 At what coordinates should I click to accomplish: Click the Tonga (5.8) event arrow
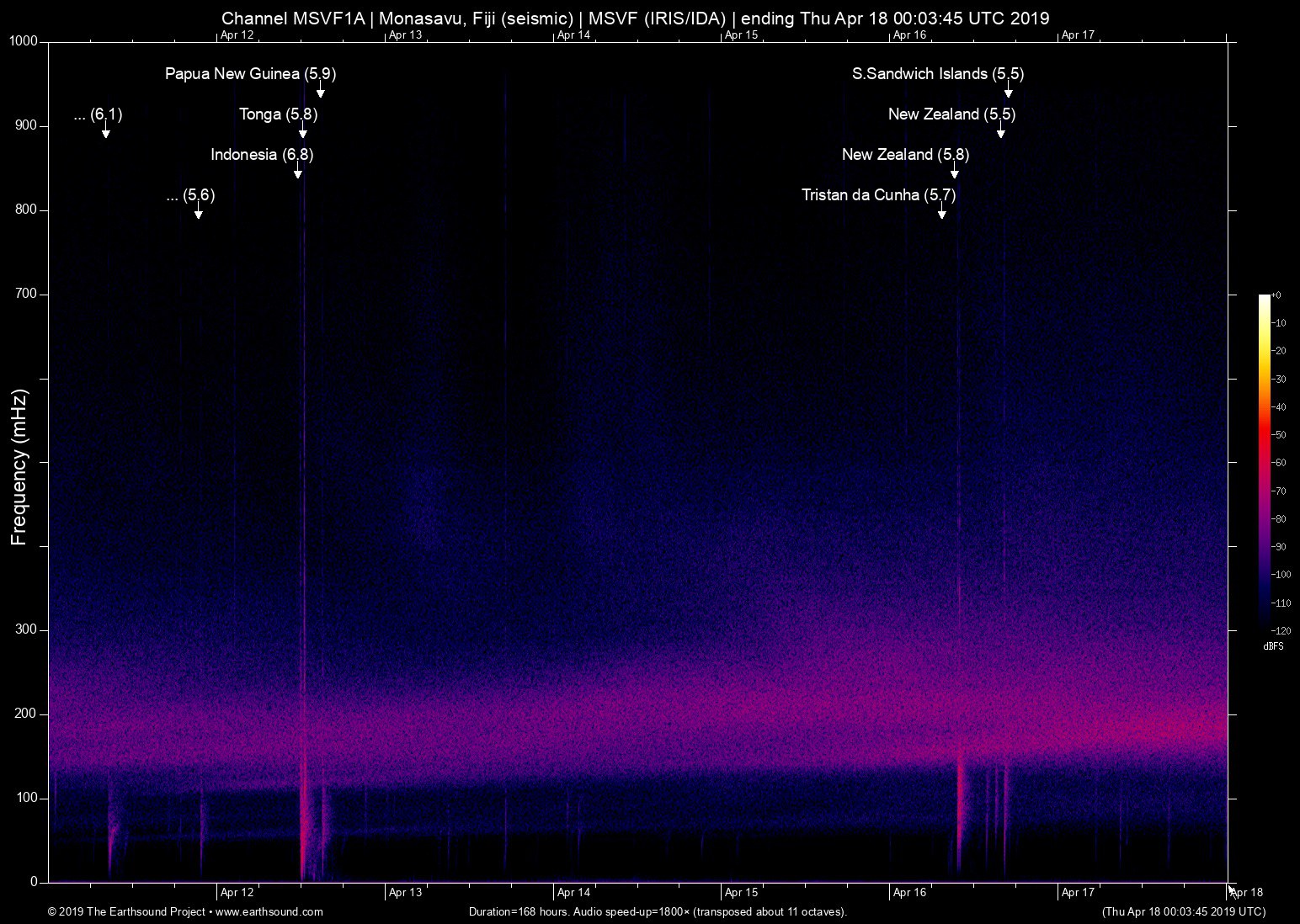tap(303, 132)
